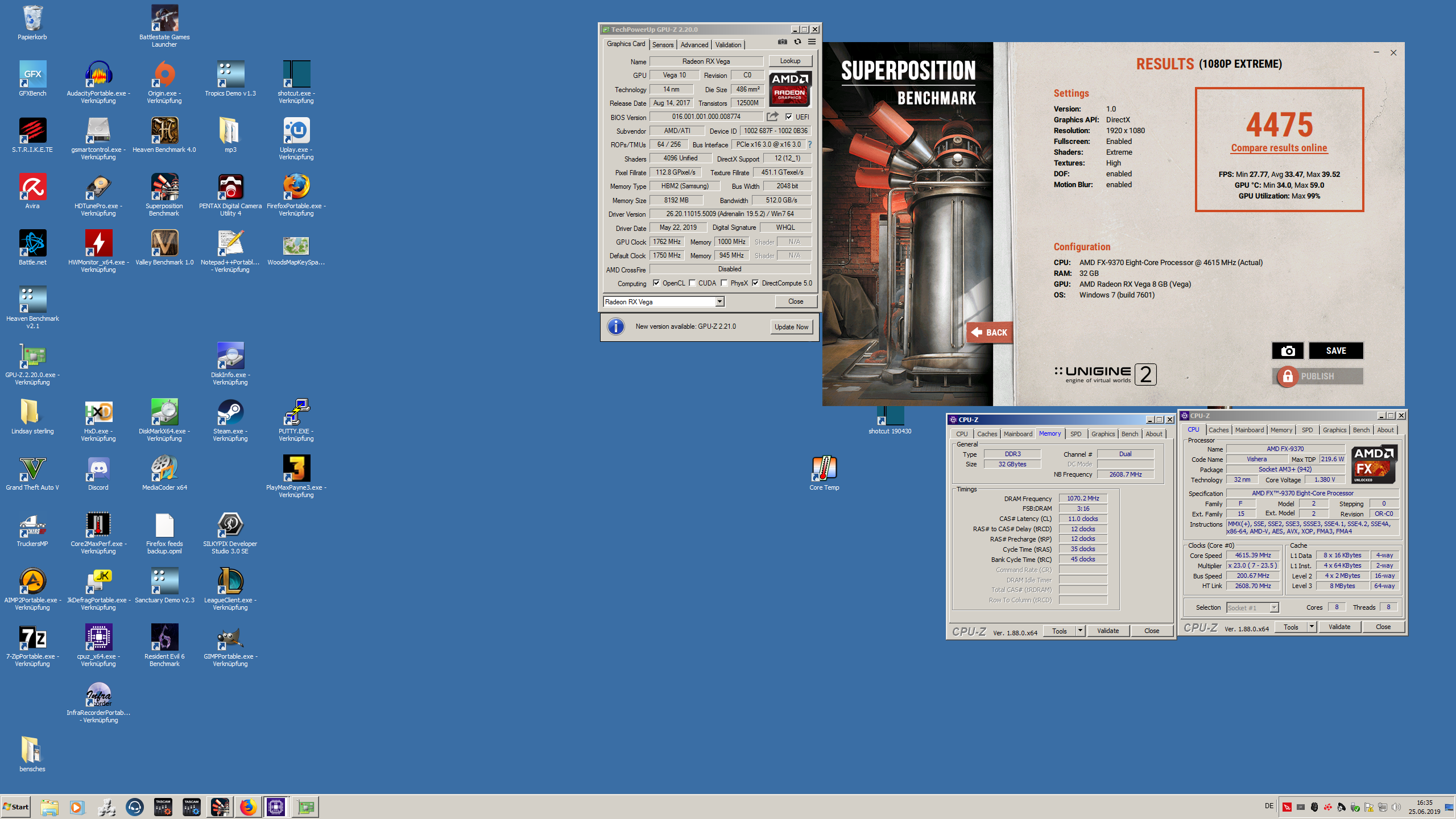Click the GPU-Z screenshot camera icon
1456x819 pixels.
[783, 42]
